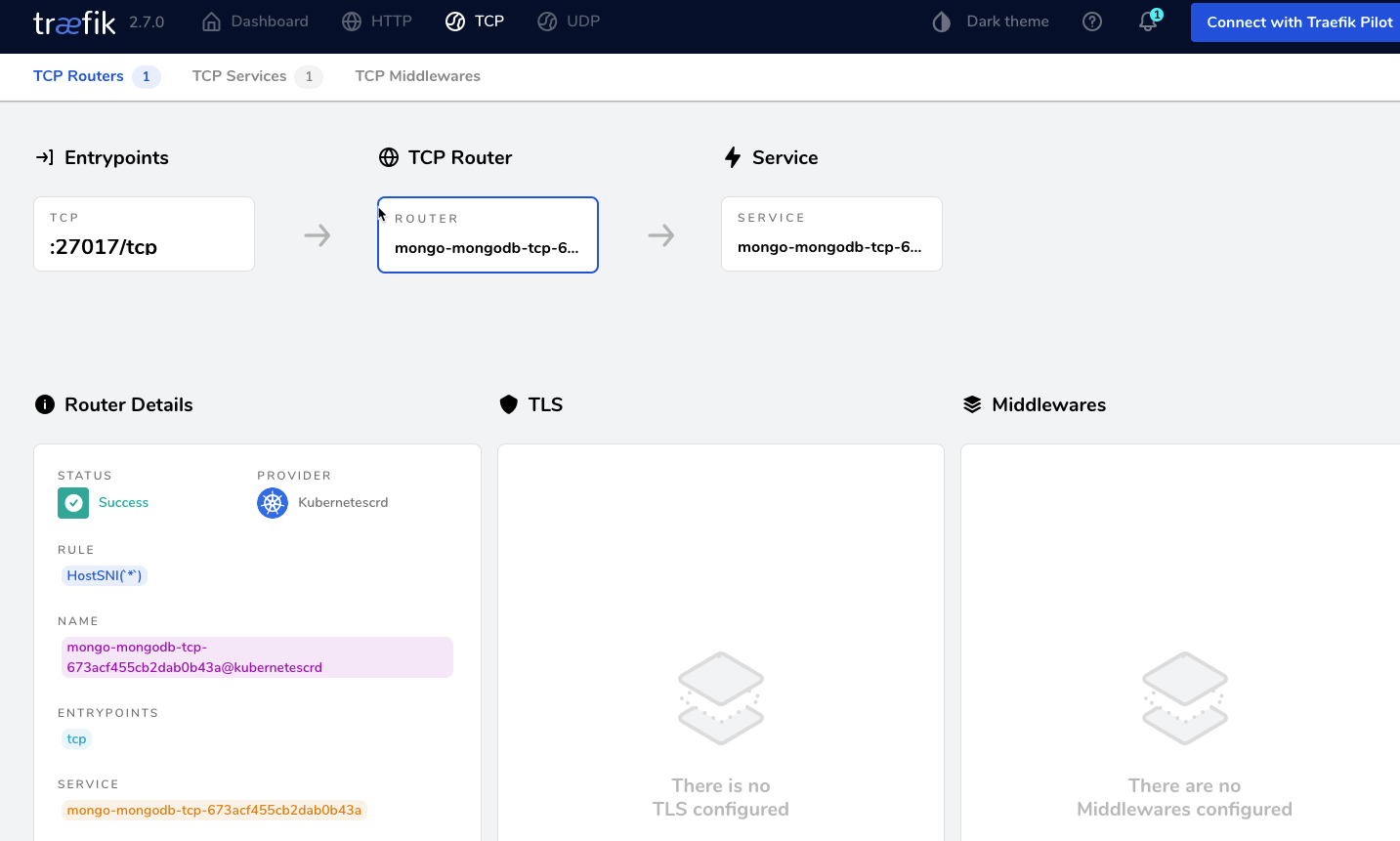Screen dimensions: 1400x841
Task: Click the UDP nav icon
Action: [547, 21]
